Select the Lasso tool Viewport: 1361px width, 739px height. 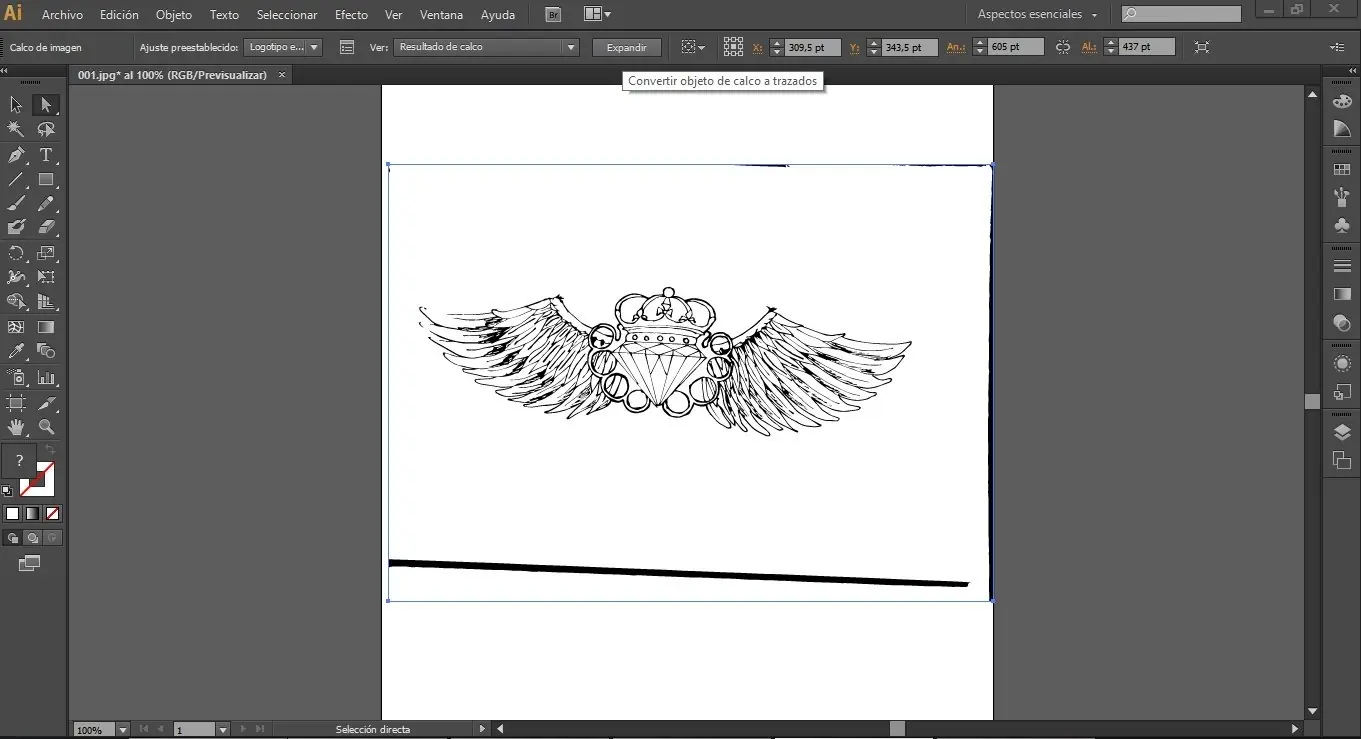pyautogui.click(x=46, y=130)
